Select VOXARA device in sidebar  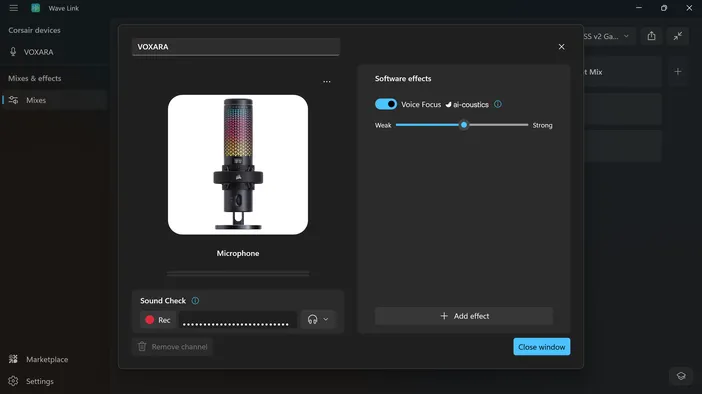coord(54,52)
